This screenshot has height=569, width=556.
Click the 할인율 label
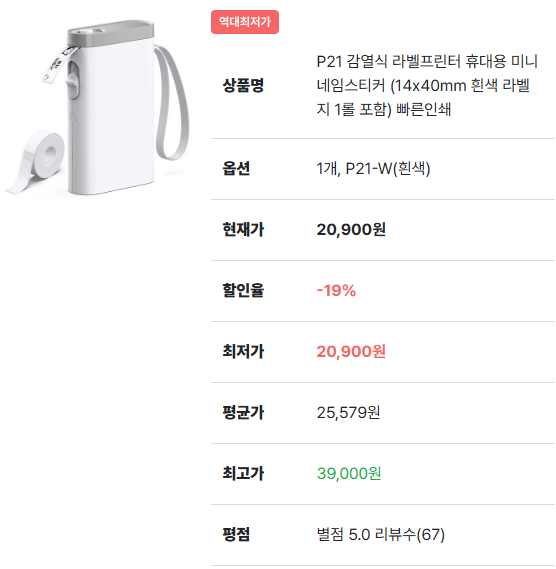243,291
